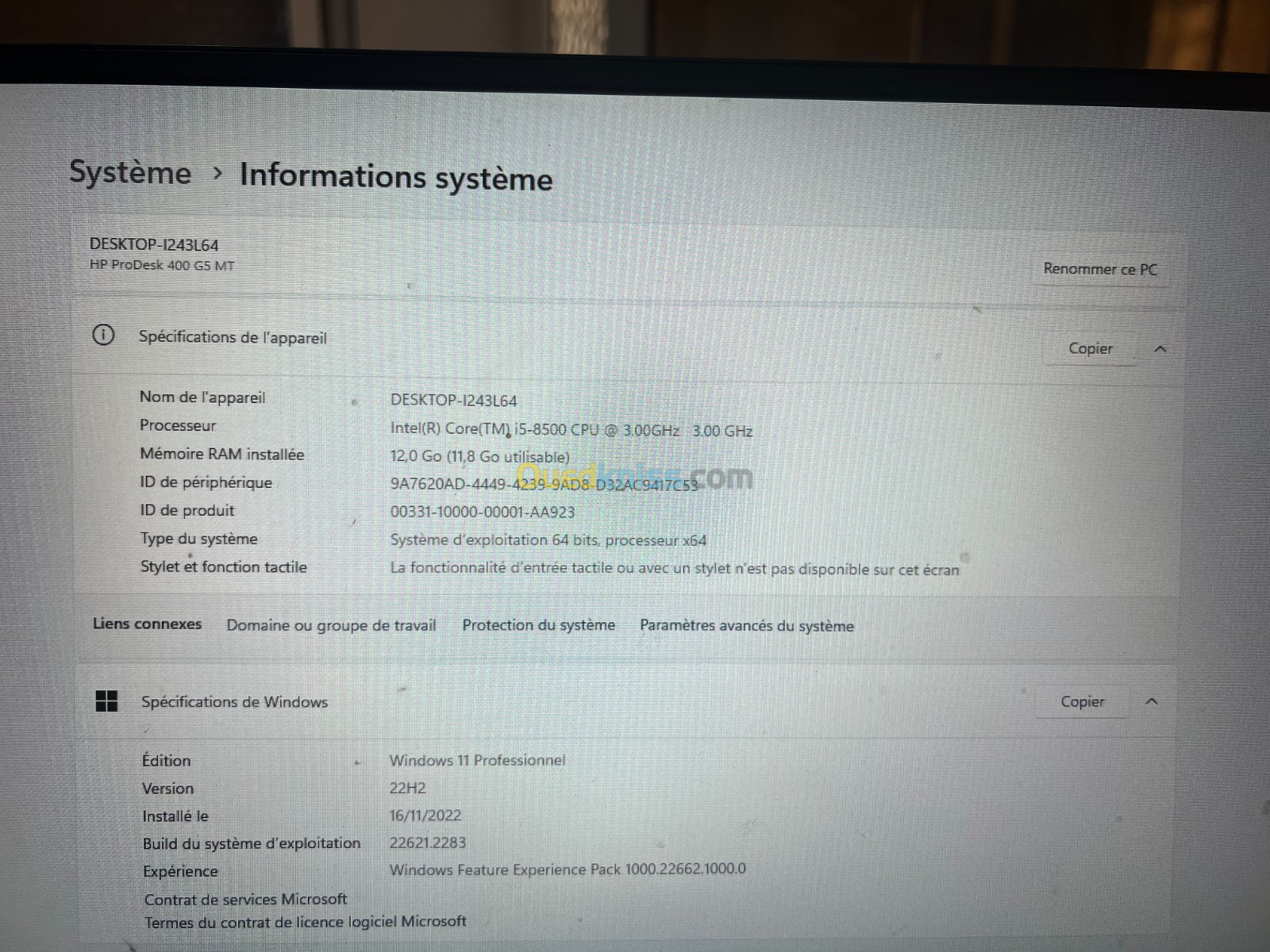Viewport: 1270px width, 952px height.
Task: Go back to Système breadcrumb
Action: click(130, 172)
